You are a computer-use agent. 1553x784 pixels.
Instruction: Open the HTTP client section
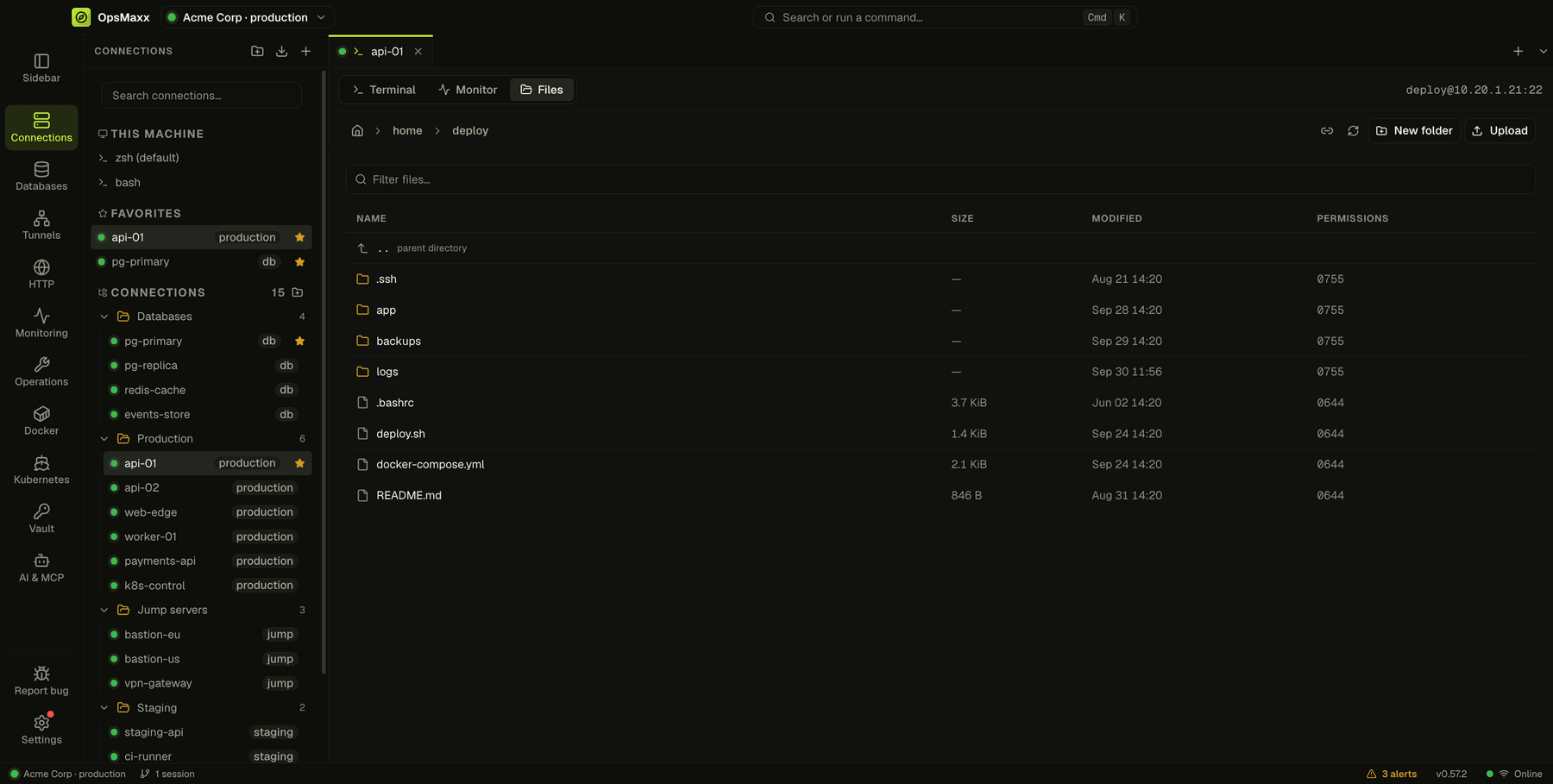click(x=41, y=274)
